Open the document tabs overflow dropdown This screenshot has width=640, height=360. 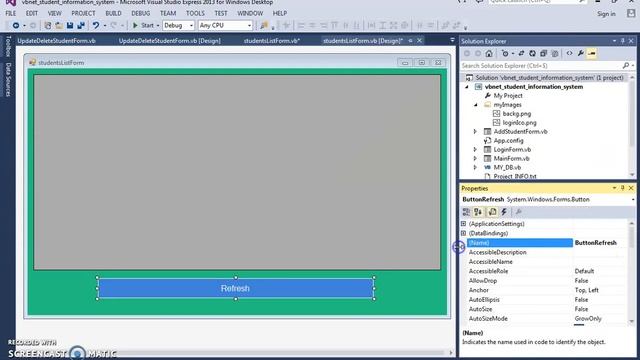click(452, 40)
